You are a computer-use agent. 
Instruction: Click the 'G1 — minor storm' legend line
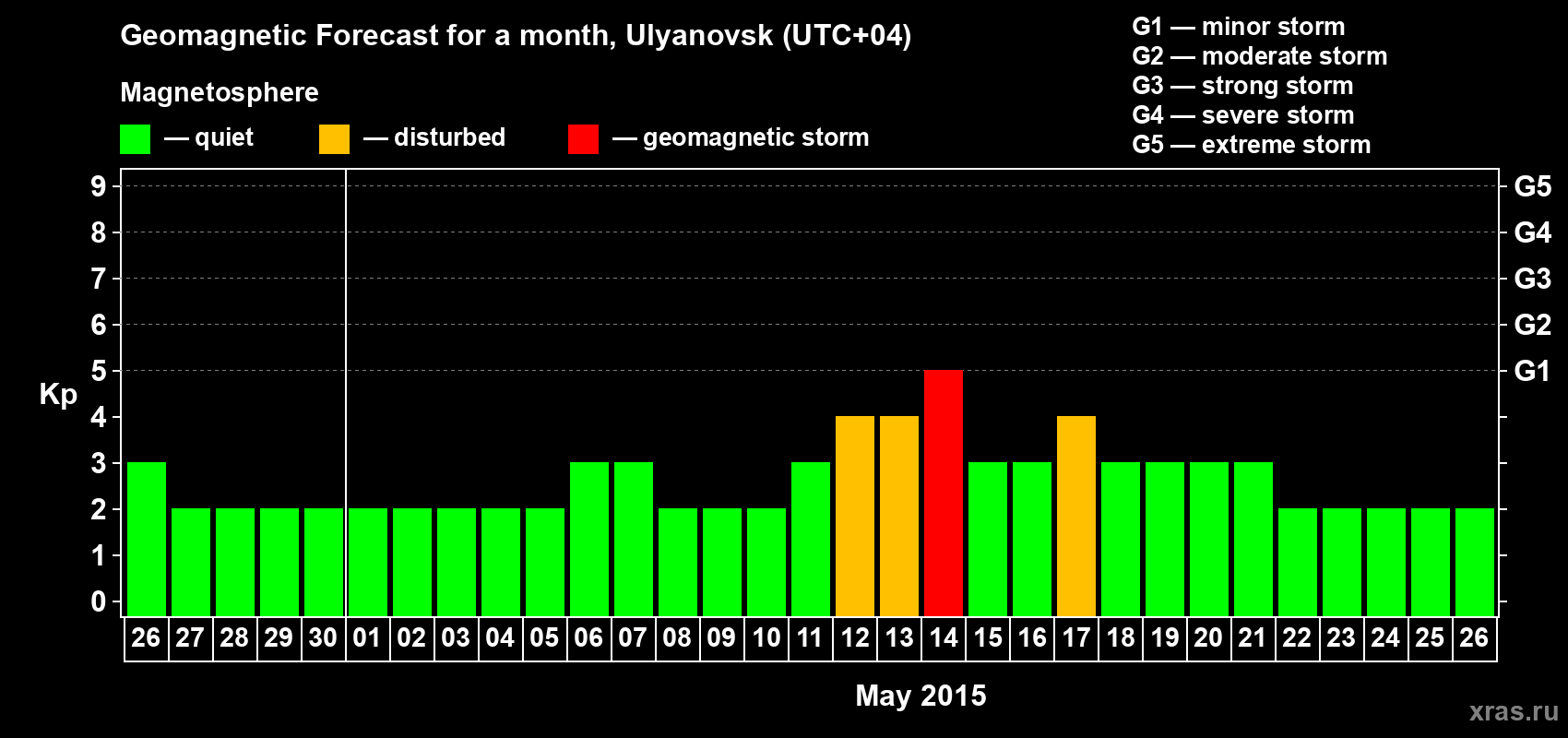click(1239, 27)
